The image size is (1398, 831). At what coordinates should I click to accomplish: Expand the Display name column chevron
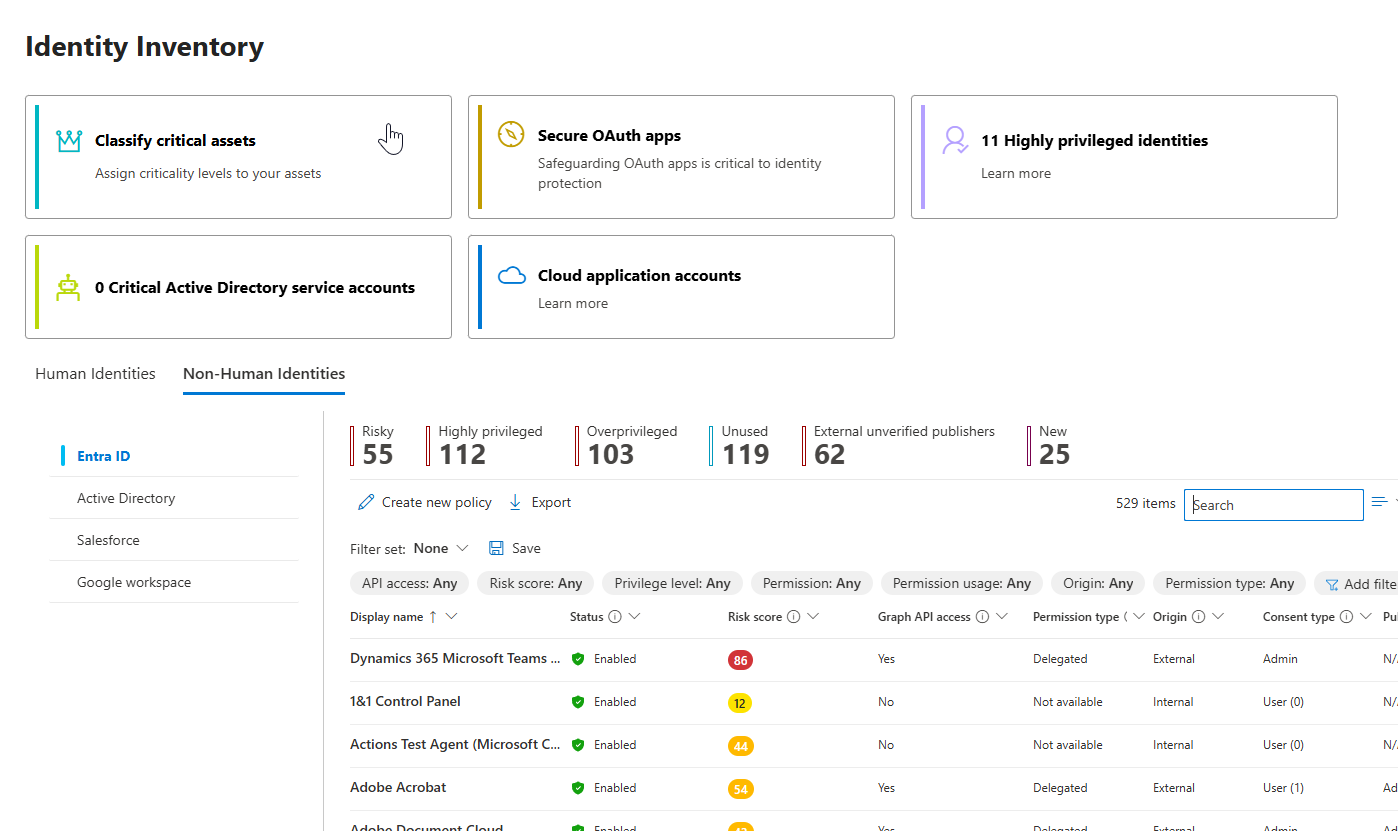pyautogui.click(x=451, y=617)
